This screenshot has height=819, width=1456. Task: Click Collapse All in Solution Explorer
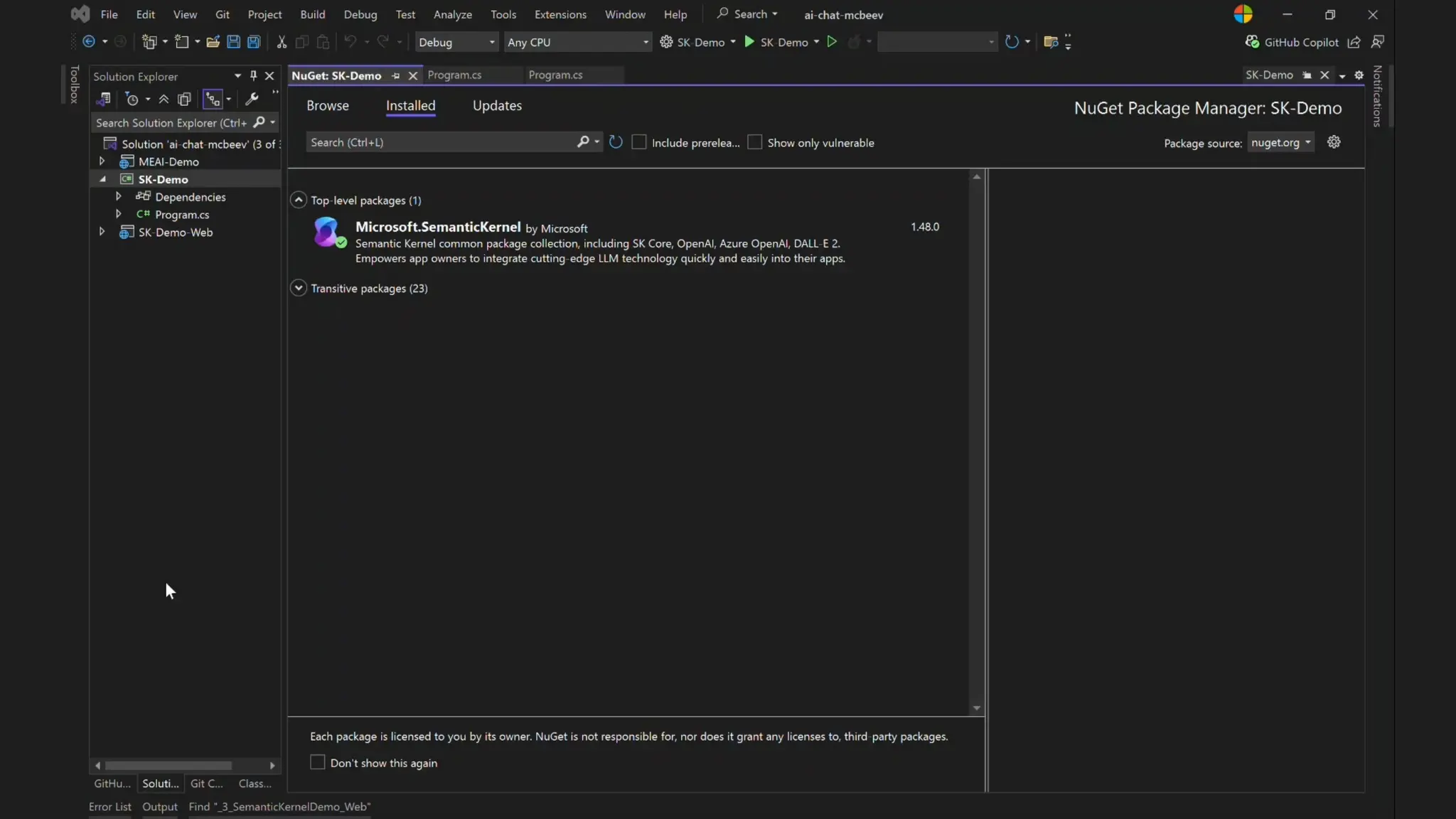tap(164, 100)
